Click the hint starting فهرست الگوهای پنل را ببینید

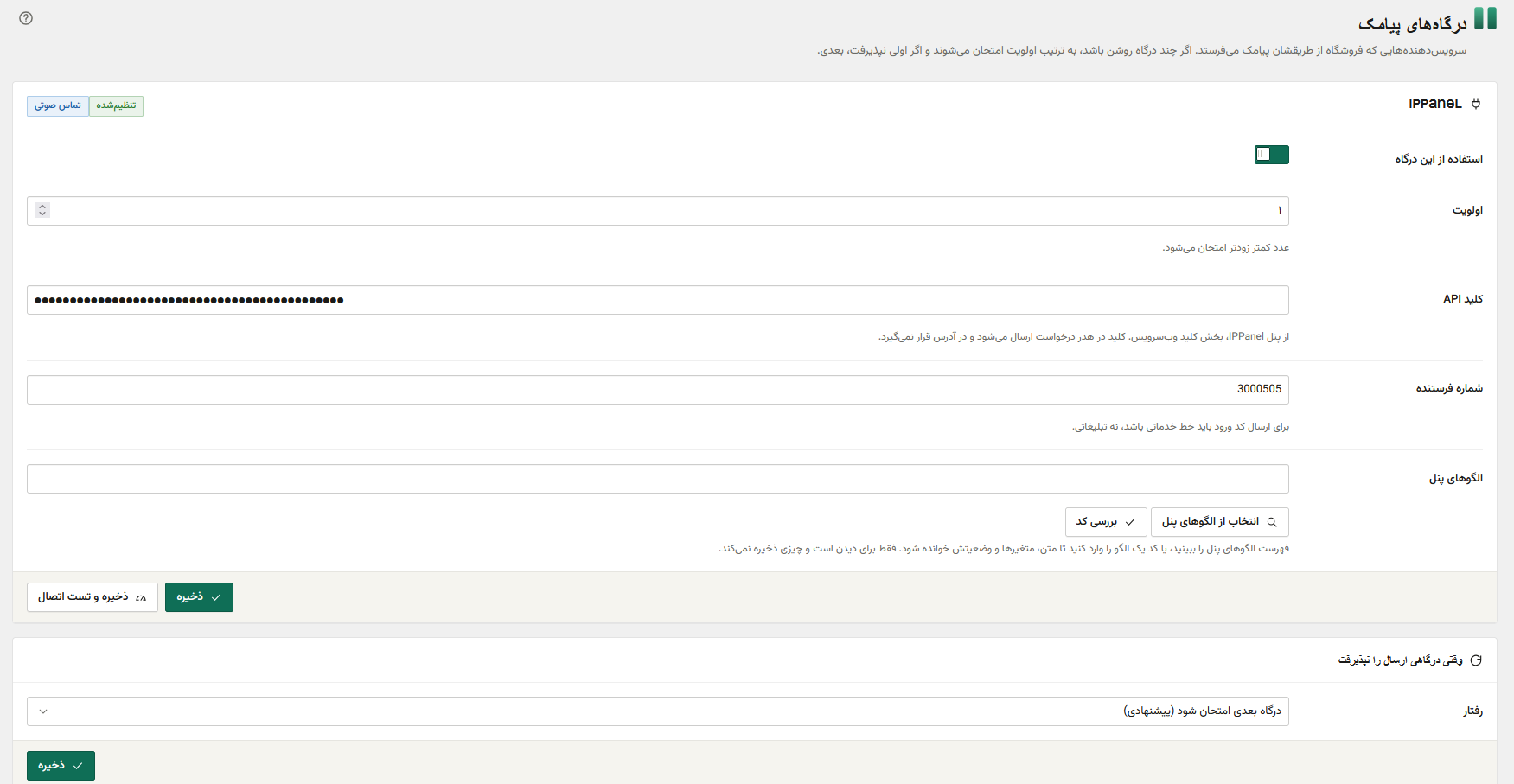pyautogui.click(x=1004, y=549)
